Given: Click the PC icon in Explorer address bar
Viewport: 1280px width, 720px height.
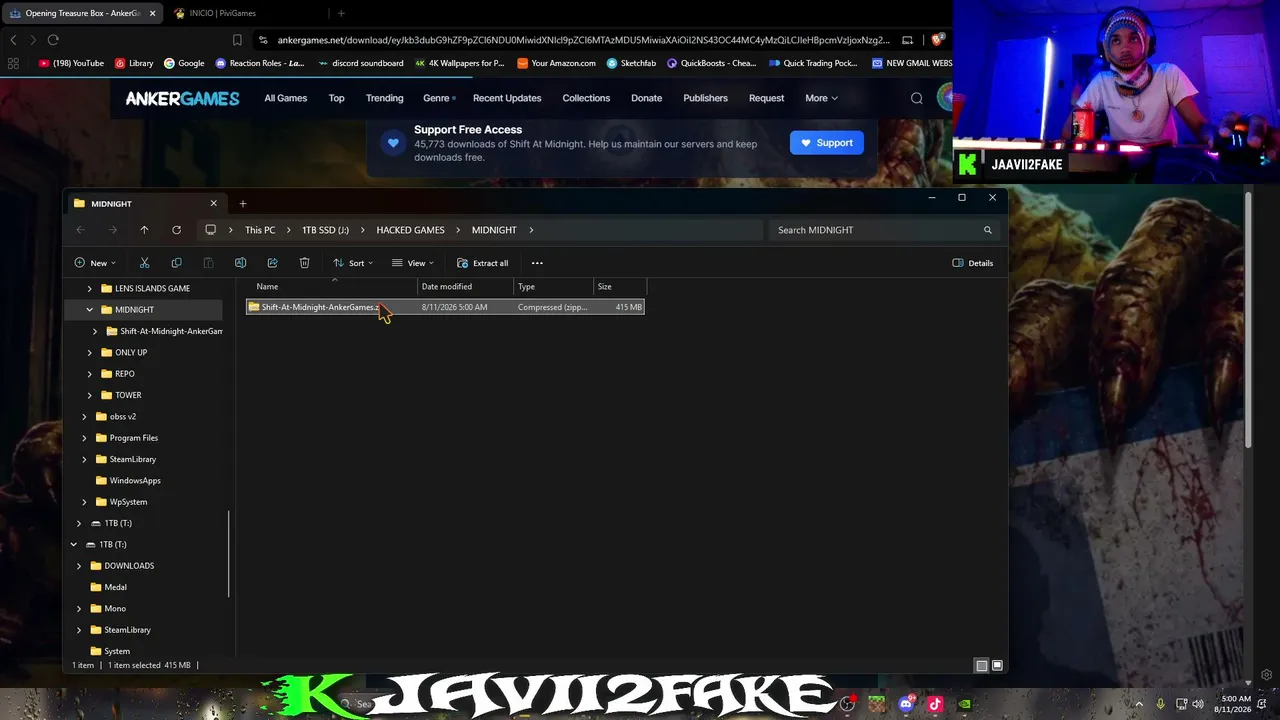Looking at the screenshot, I should point(210,230).
